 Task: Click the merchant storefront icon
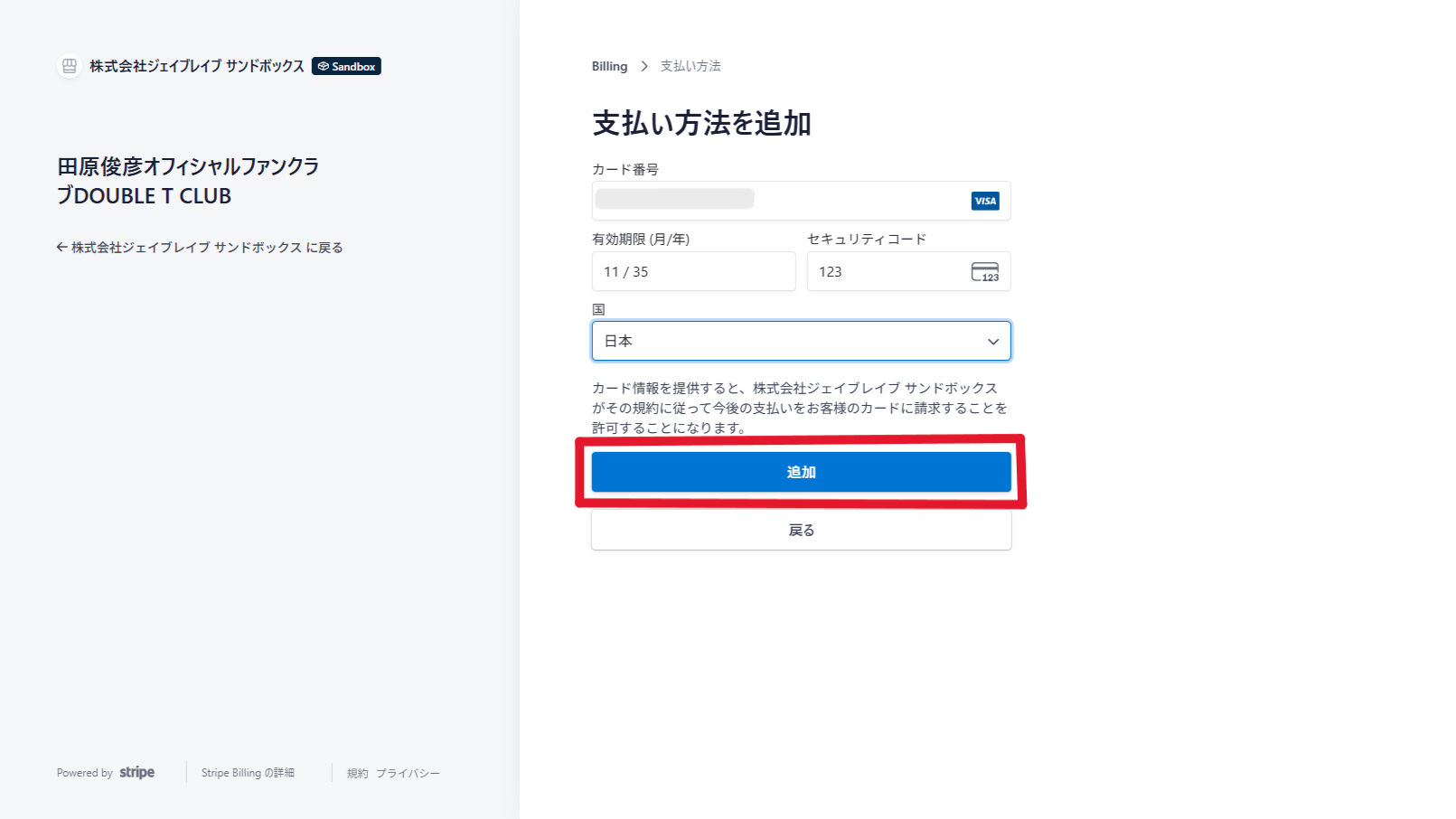click(x=70, y=66)
